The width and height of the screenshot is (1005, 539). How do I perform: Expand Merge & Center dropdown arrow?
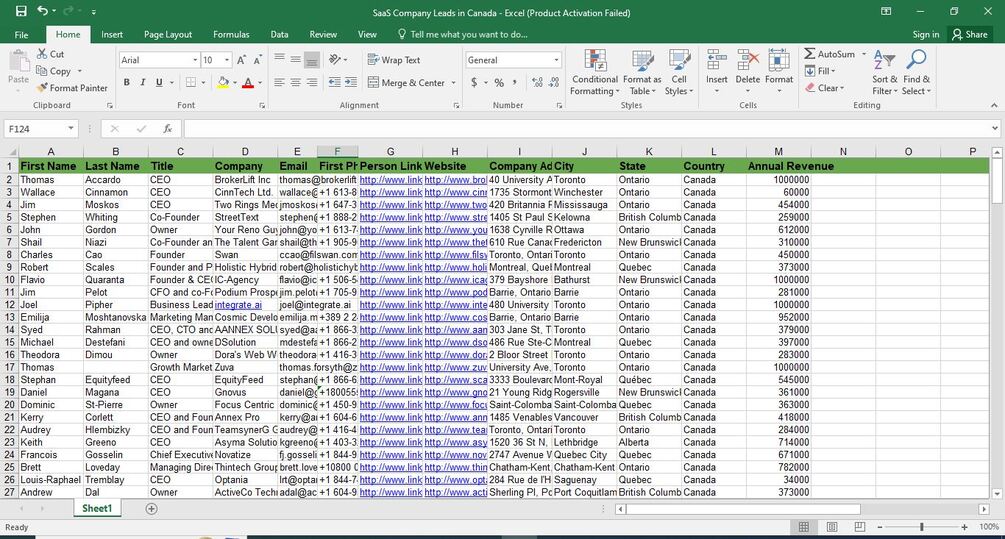point(453,83)
